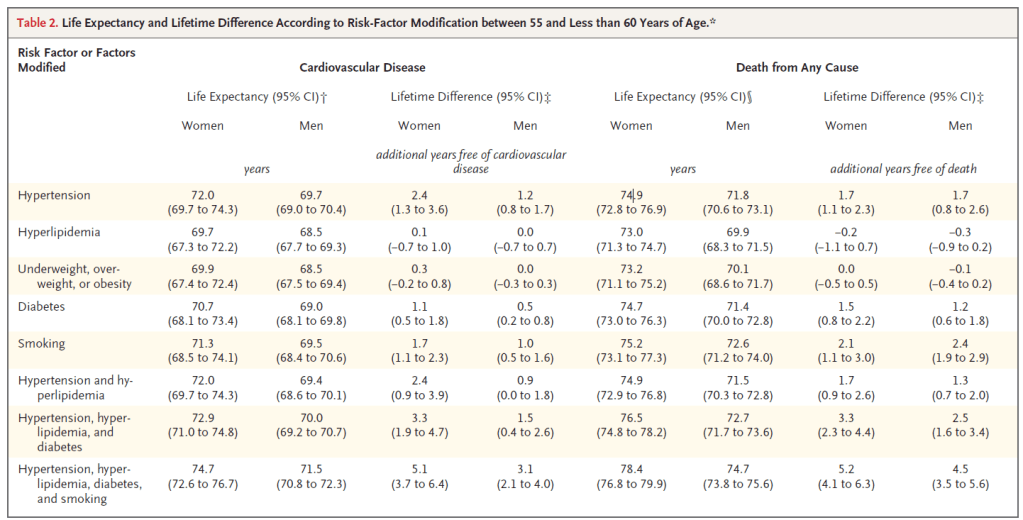
Task: Click the 5.1 lifetime difference value
Action: click(420, 469)
